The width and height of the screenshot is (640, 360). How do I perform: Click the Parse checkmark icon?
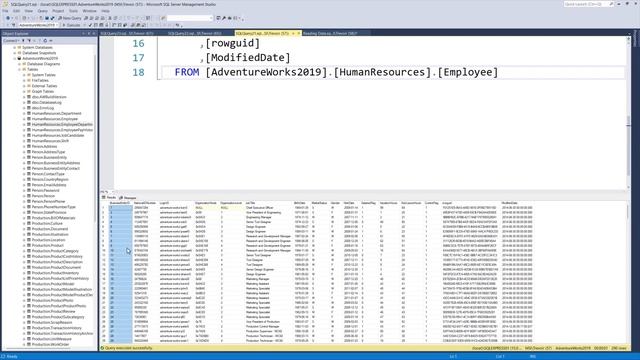90,25
